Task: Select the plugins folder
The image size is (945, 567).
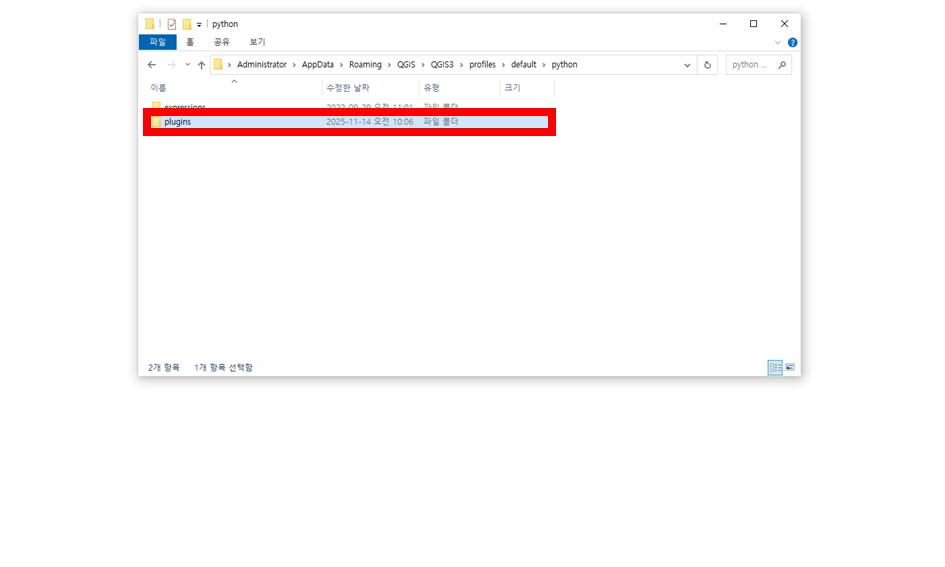Action: click(x=178, y=122)
